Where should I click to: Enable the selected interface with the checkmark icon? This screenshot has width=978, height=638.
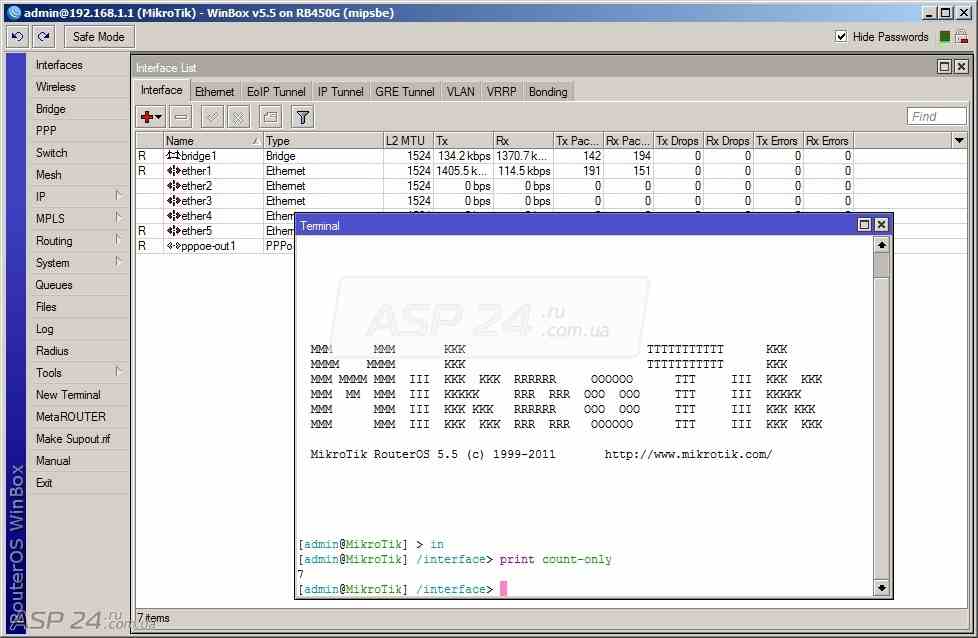point(211,116)
